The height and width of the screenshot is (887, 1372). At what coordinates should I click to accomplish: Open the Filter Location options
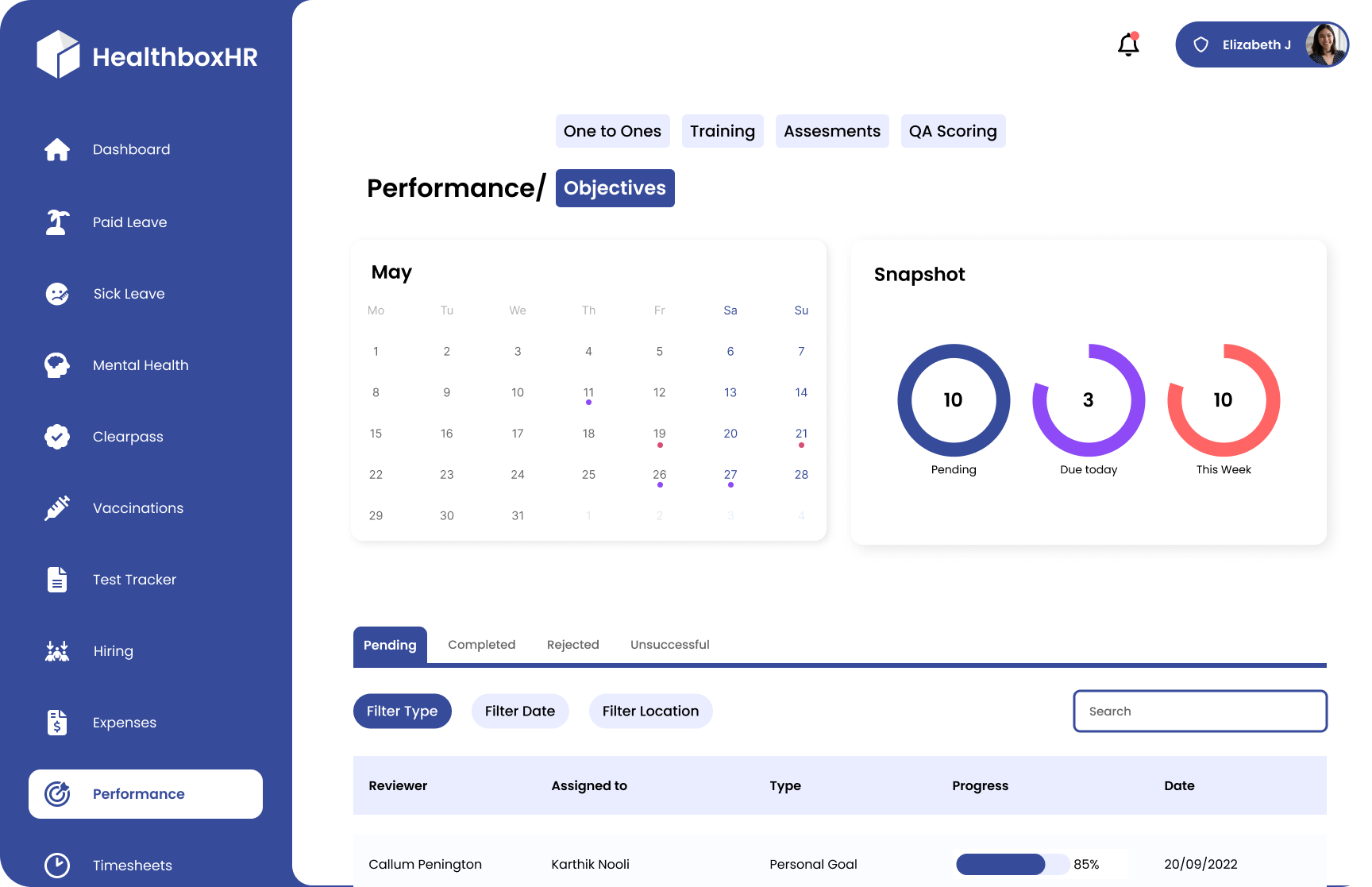[x=650, y=711]
